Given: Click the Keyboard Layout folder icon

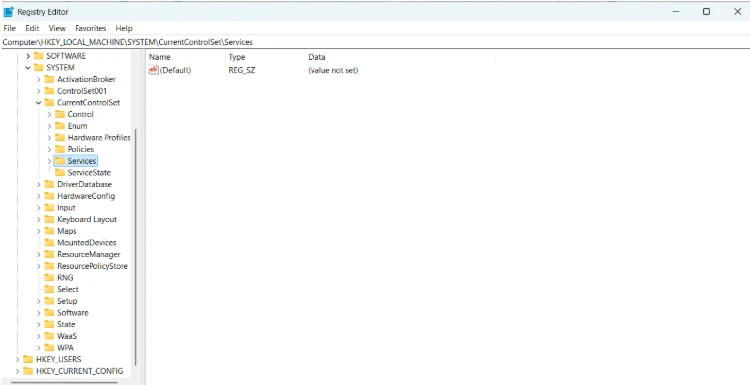Looking at the screenshot, I should coord(49,219).
